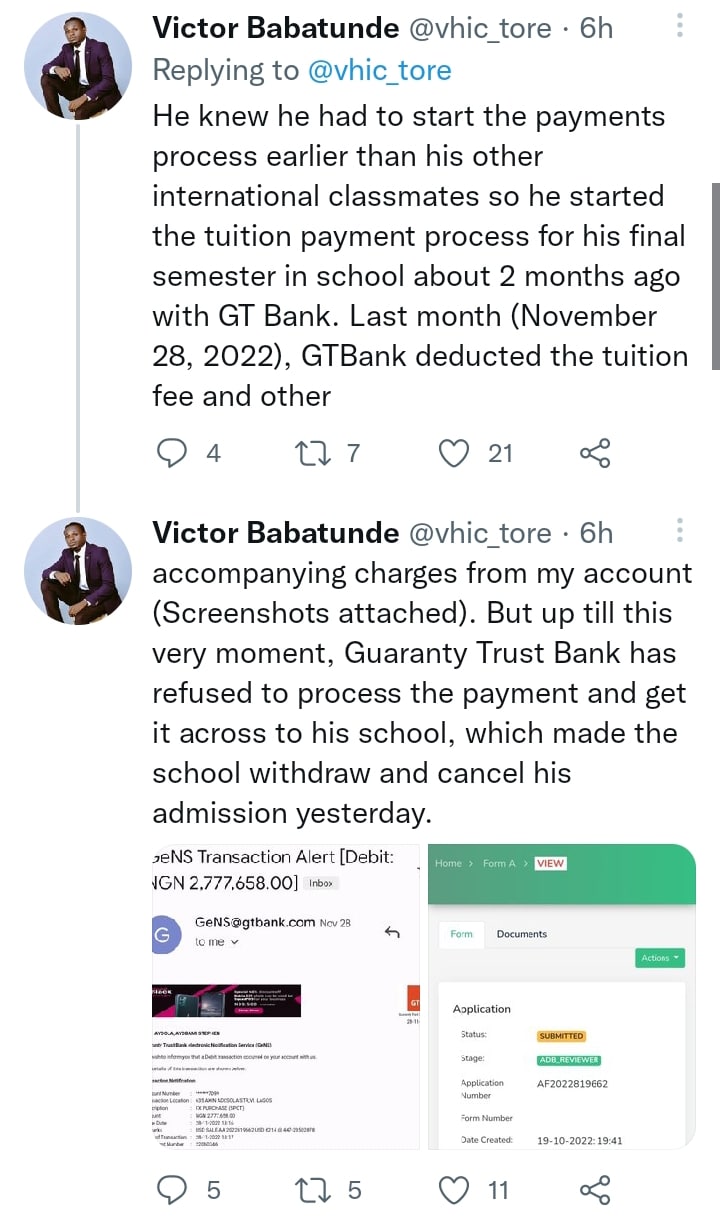
Task: Click the @vhic_tore reply mention link
Action: [380, 70]
